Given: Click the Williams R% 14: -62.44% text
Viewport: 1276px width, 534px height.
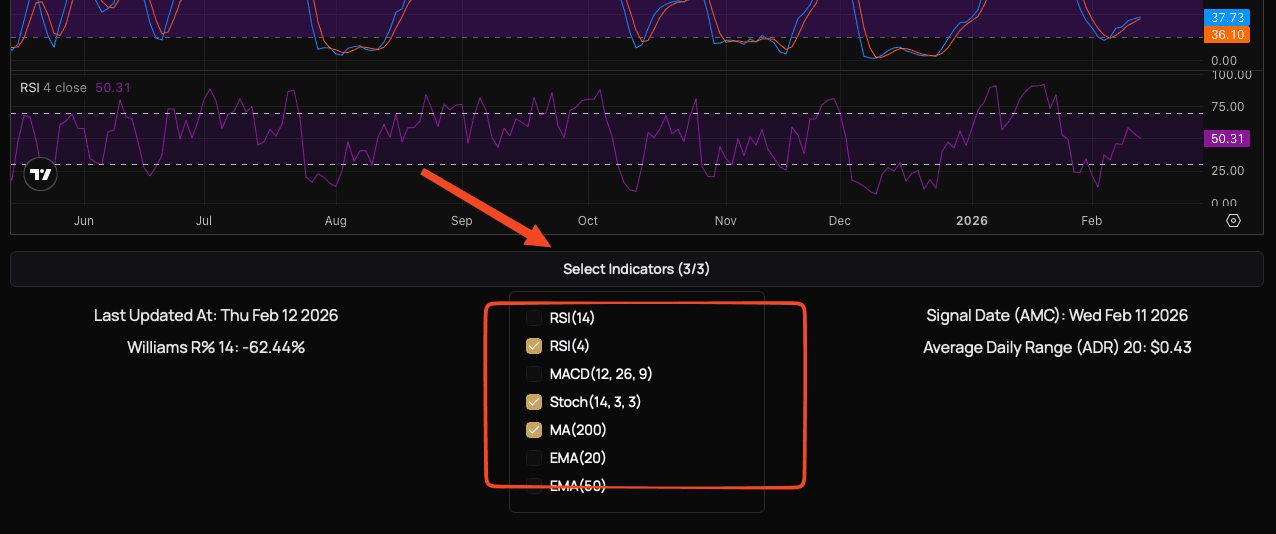Looking at the screenshot, I should pos(216,348).
